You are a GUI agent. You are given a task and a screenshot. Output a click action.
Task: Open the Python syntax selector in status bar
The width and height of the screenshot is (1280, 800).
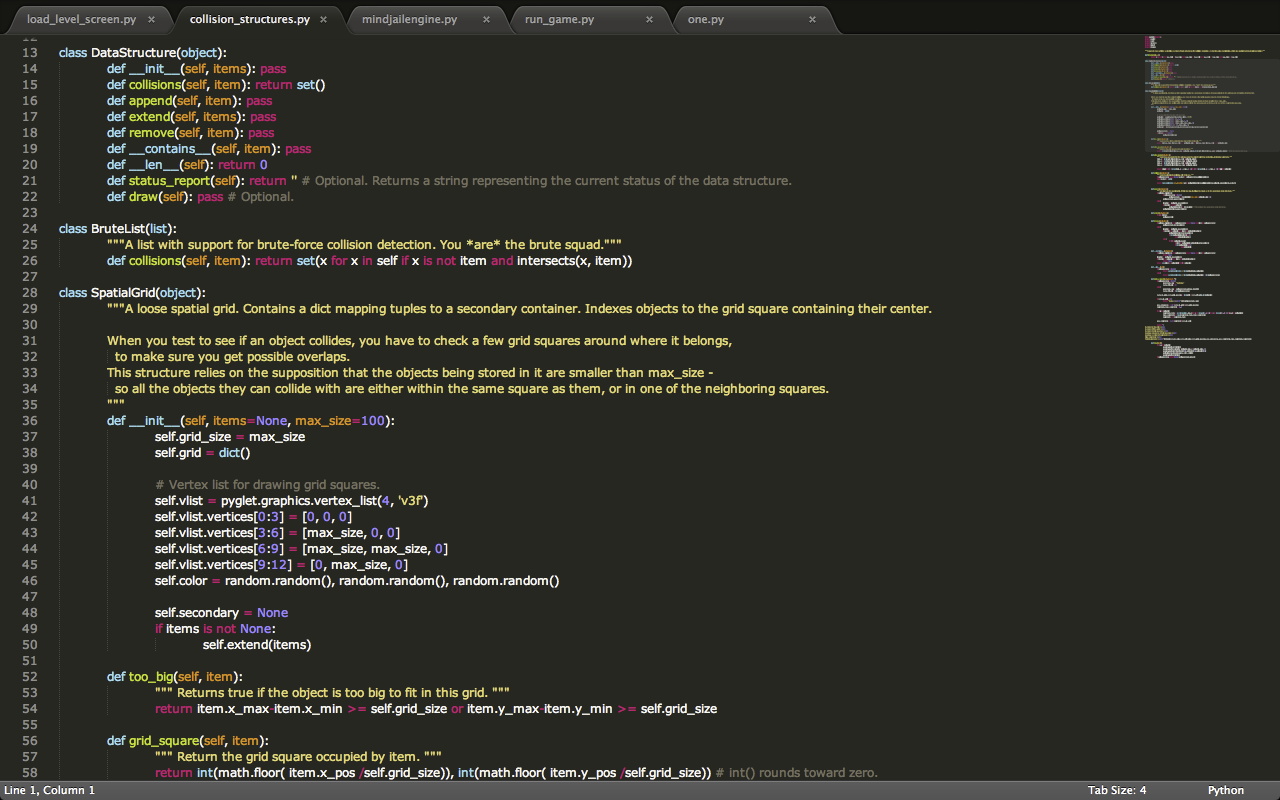click(1225, 790)
